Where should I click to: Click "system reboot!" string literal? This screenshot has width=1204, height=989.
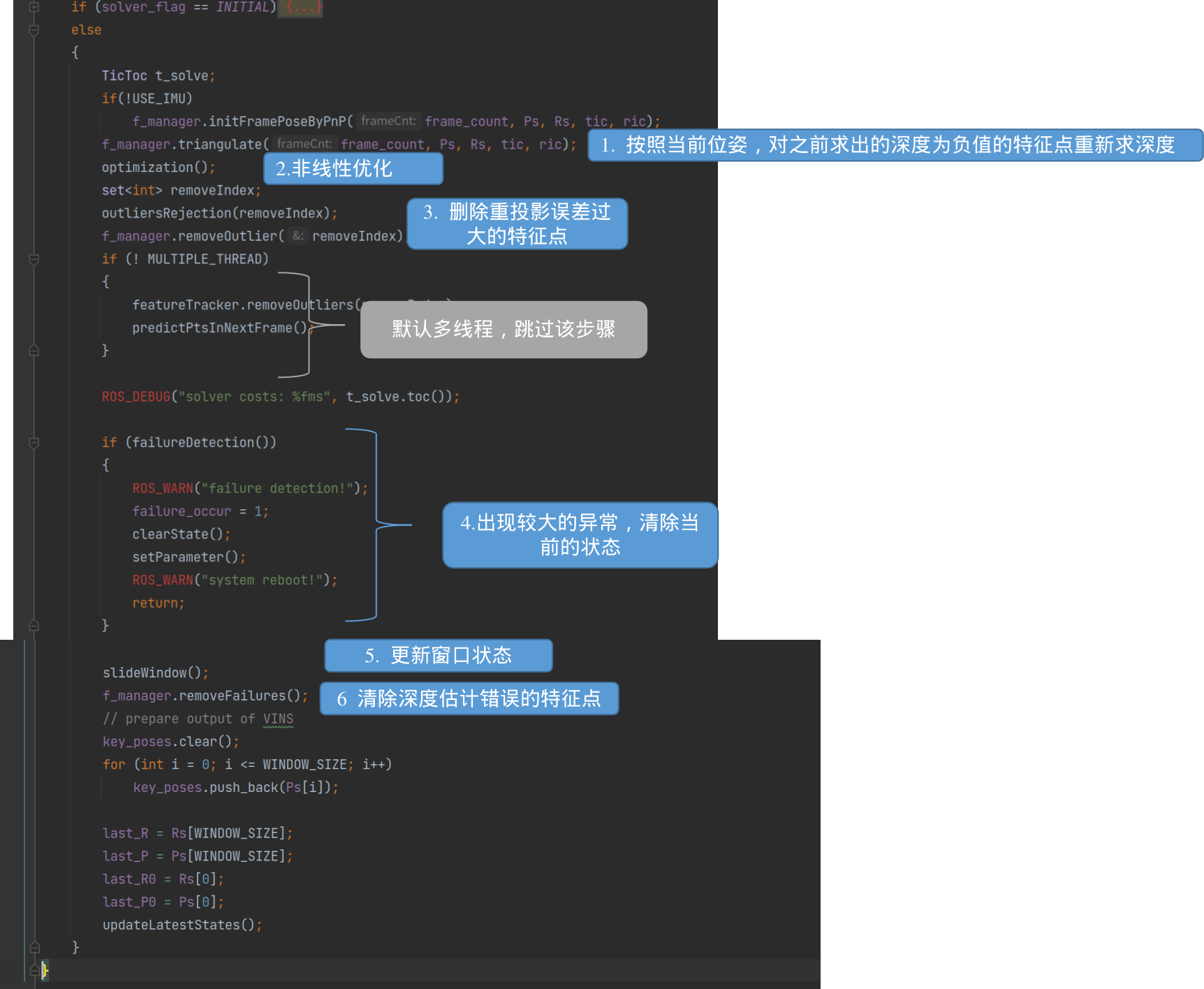pyautogui.click(x=262, y=580)
